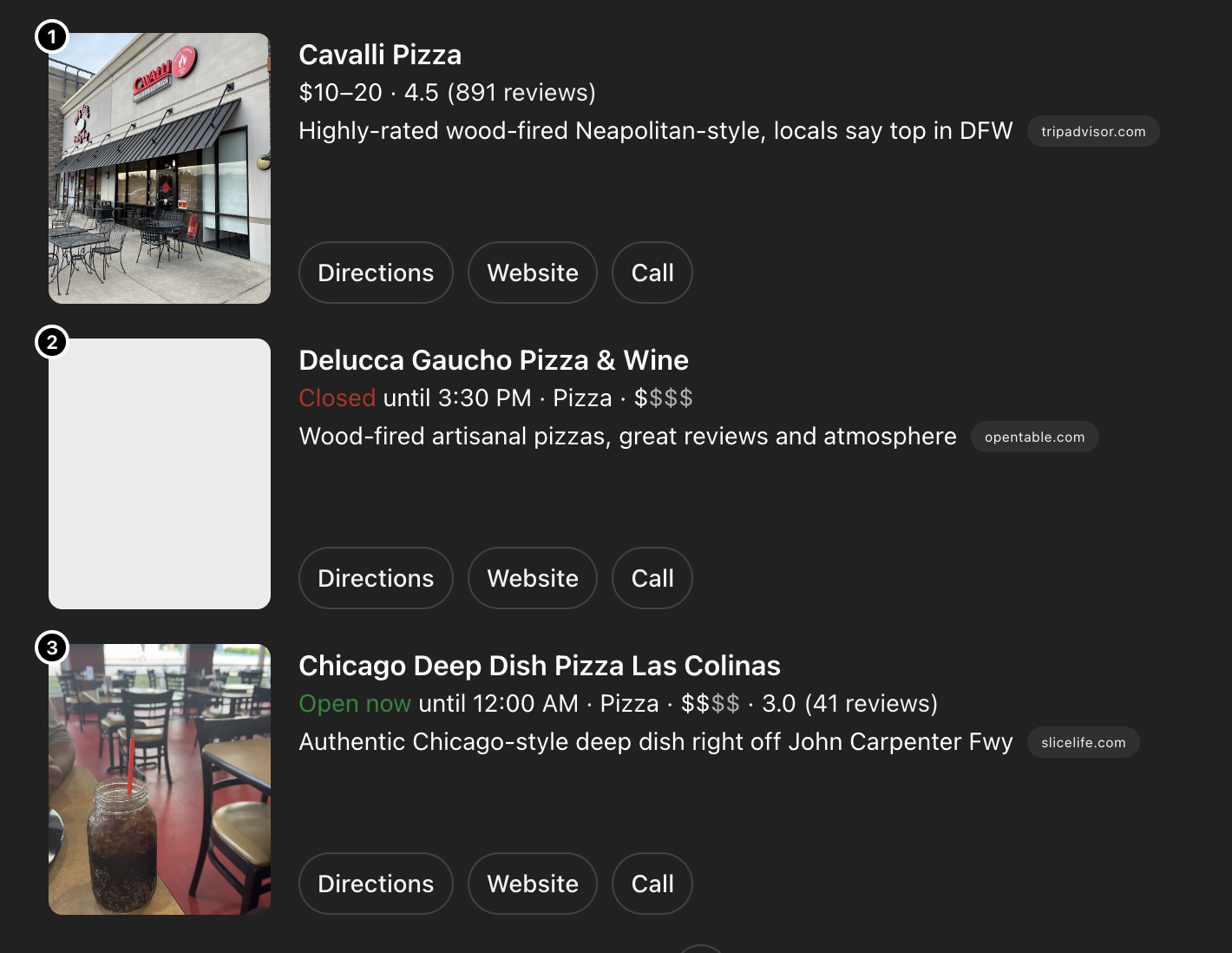Click the number 2 badge on Delucca Gaucho
The width and height of the screenshot is (1232, 953).
(52, 343)
